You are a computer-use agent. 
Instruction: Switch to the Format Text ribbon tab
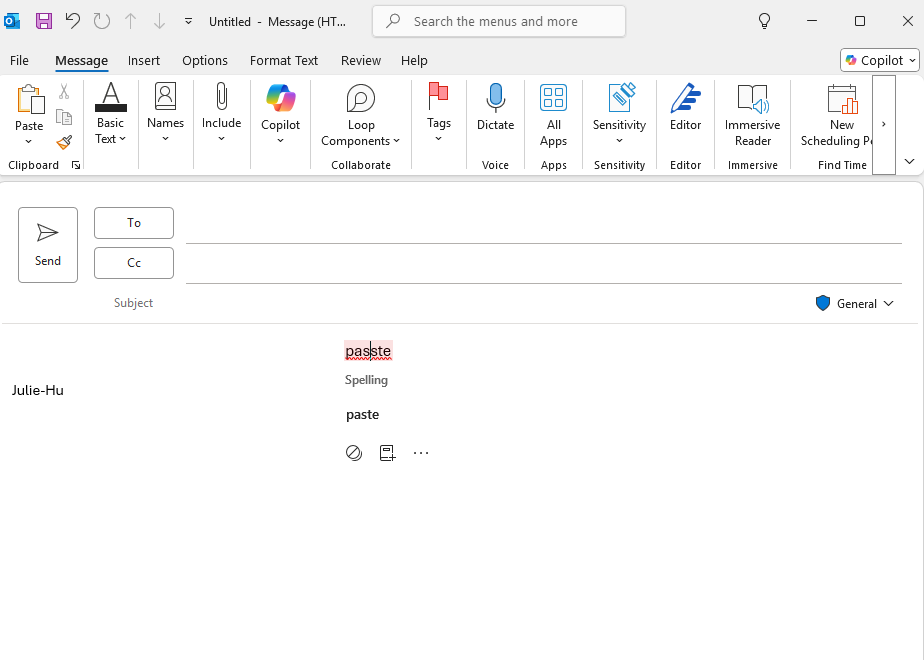284,60
